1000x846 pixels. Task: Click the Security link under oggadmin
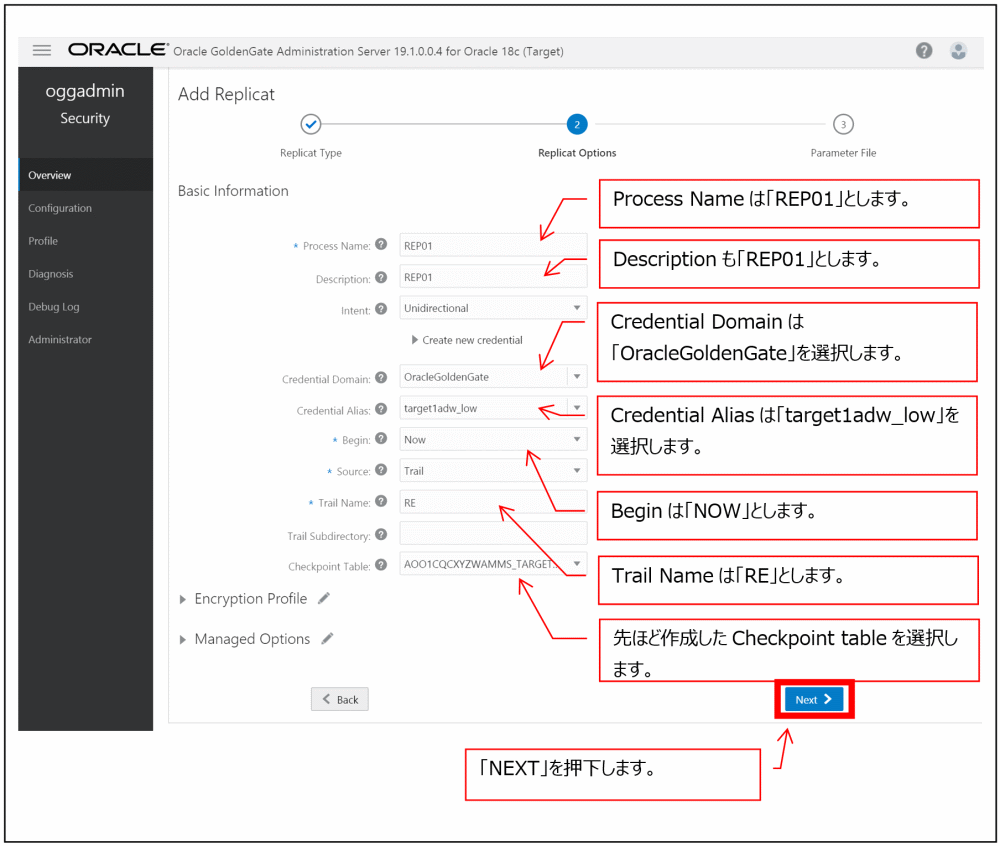point(85,118)
